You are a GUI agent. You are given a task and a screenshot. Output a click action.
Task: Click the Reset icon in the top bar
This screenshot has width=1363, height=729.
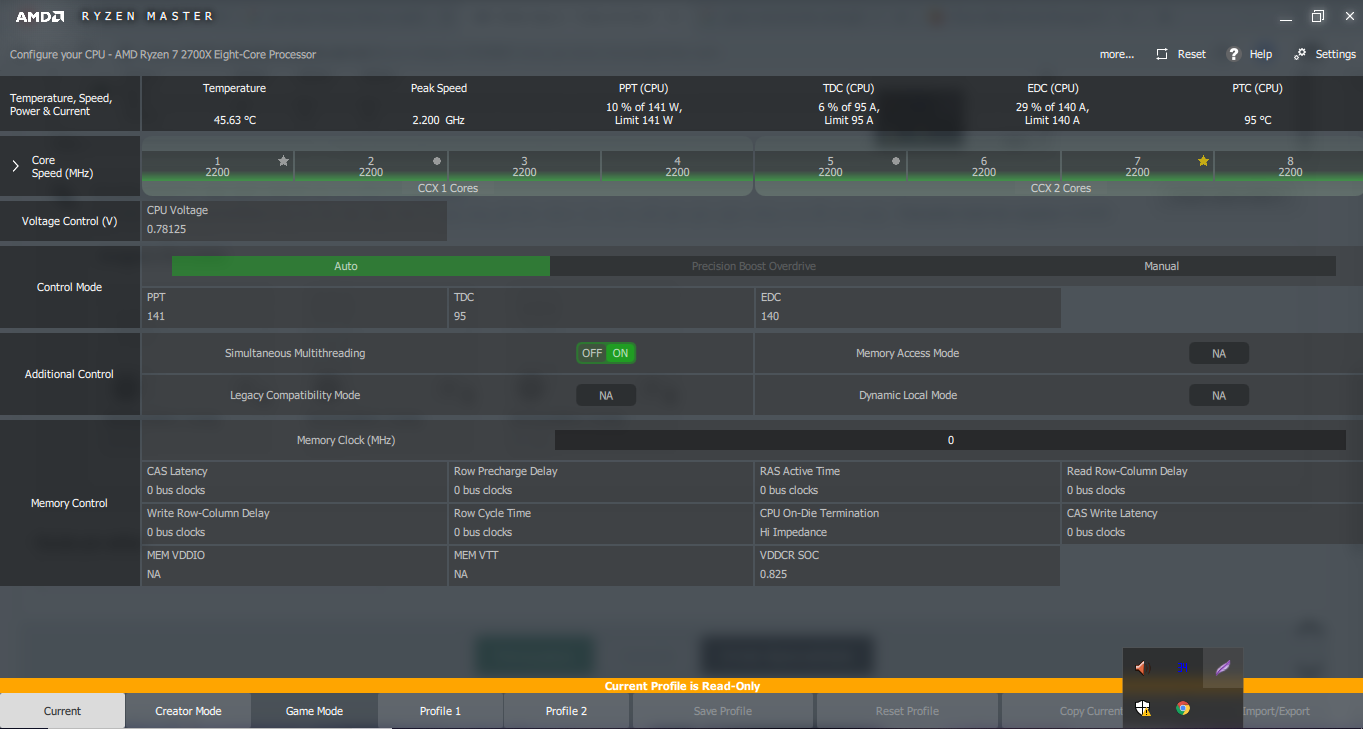pos(1162,54)
